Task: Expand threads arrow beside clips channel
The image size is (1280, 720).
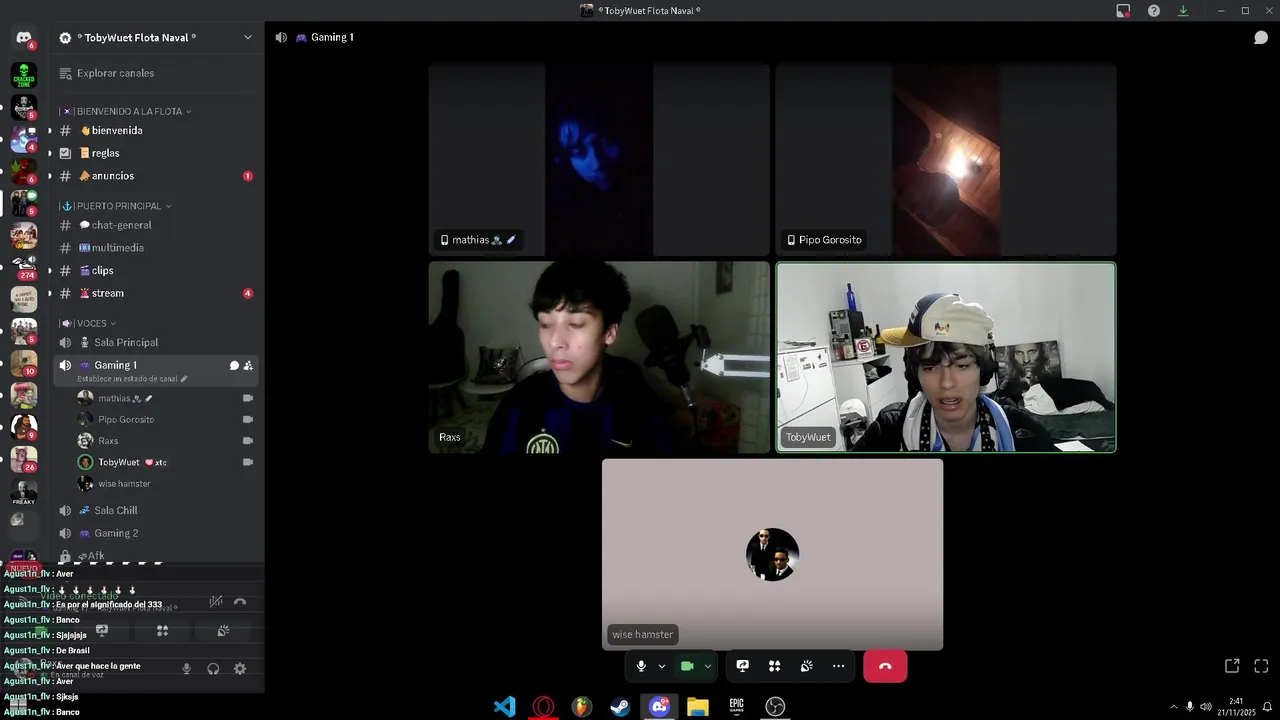Action: click(x=49, y=271)
